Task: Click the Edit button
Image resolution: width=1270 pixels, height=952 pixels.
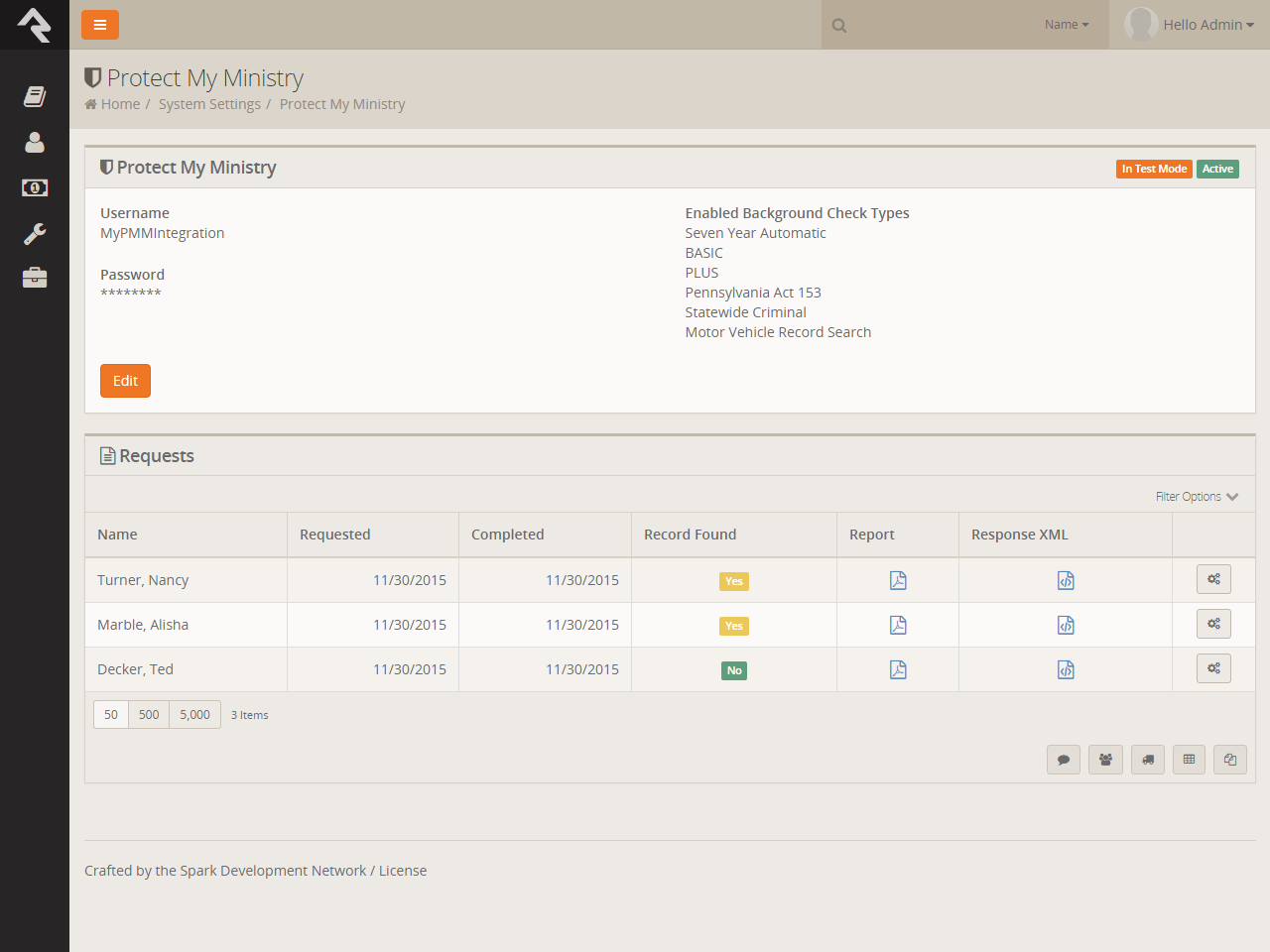Action: 125,381
